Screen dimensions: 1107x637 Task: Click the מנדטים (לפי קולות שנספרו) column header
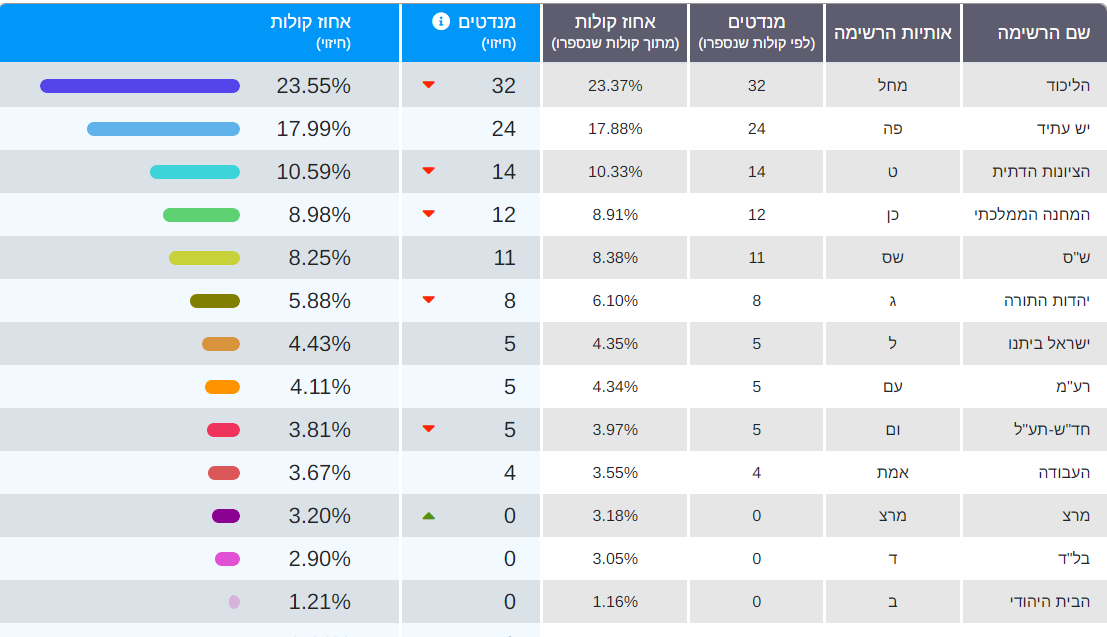(x=756, y=33)
